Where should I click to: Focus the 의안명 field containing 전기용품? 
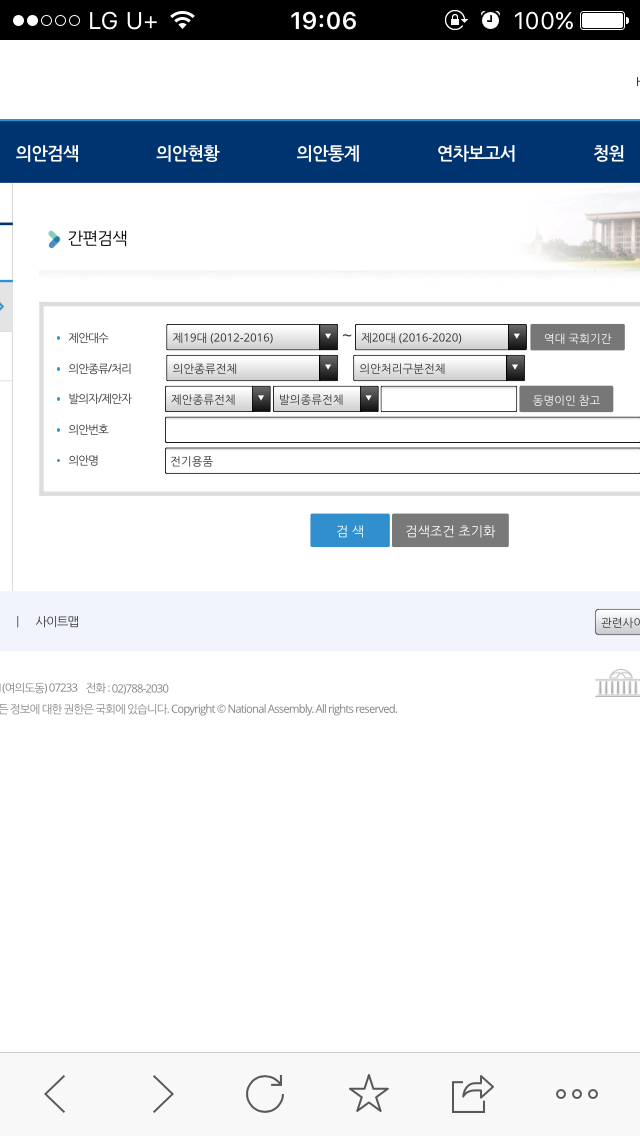click(x=402, y=461)
